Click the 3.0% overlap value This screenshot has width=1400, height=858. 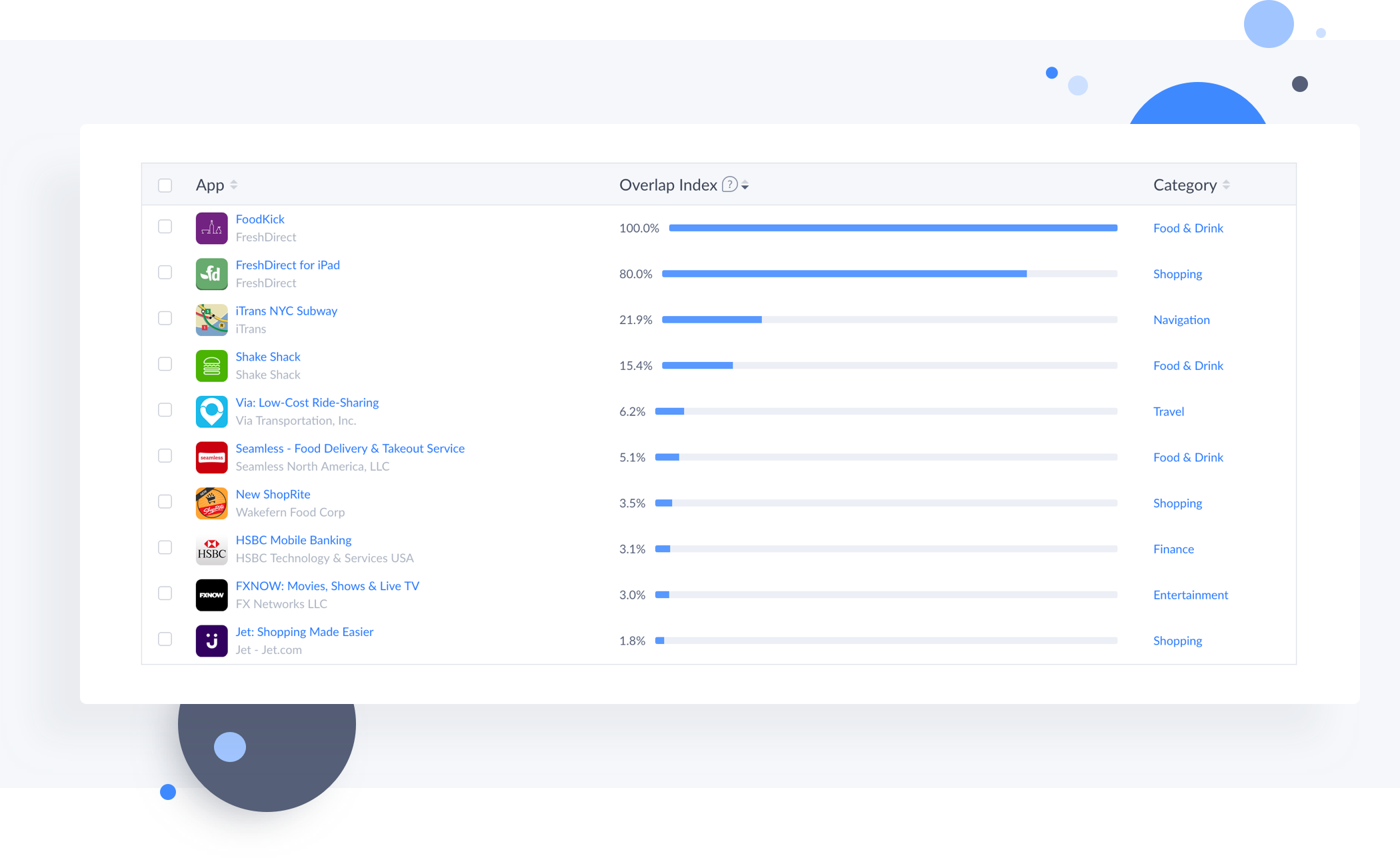click(x=632, y=595)
